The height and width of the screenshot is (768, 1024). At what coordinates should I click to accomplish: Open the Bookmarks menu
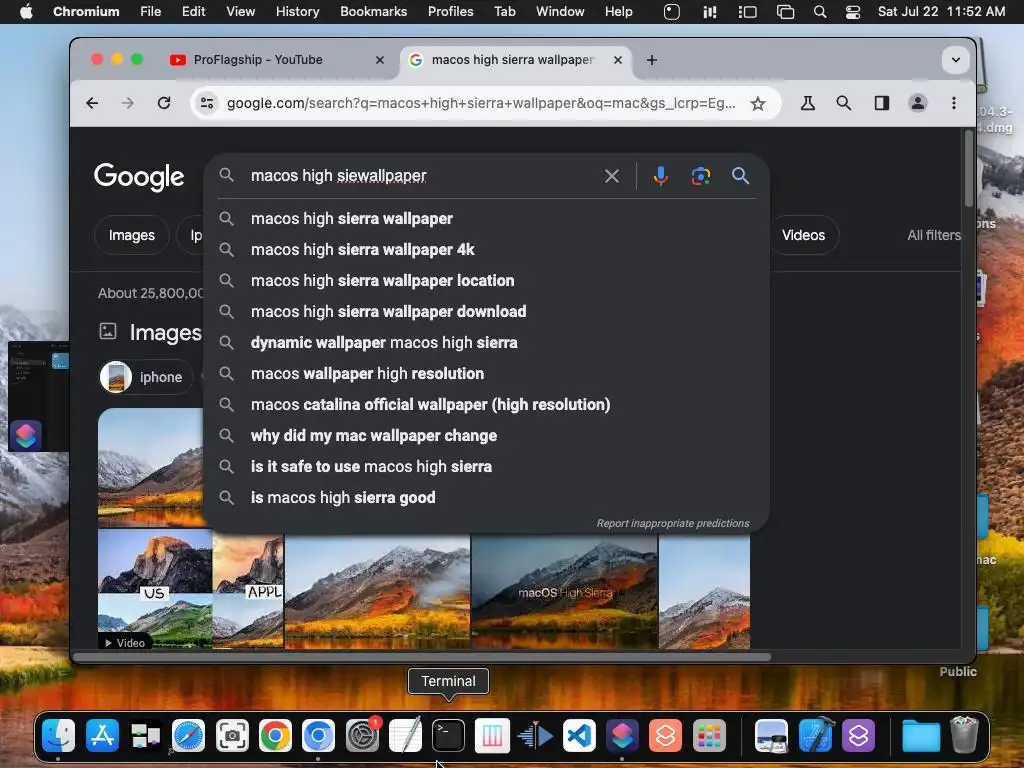pyautogui.click(x=374, y=11)
